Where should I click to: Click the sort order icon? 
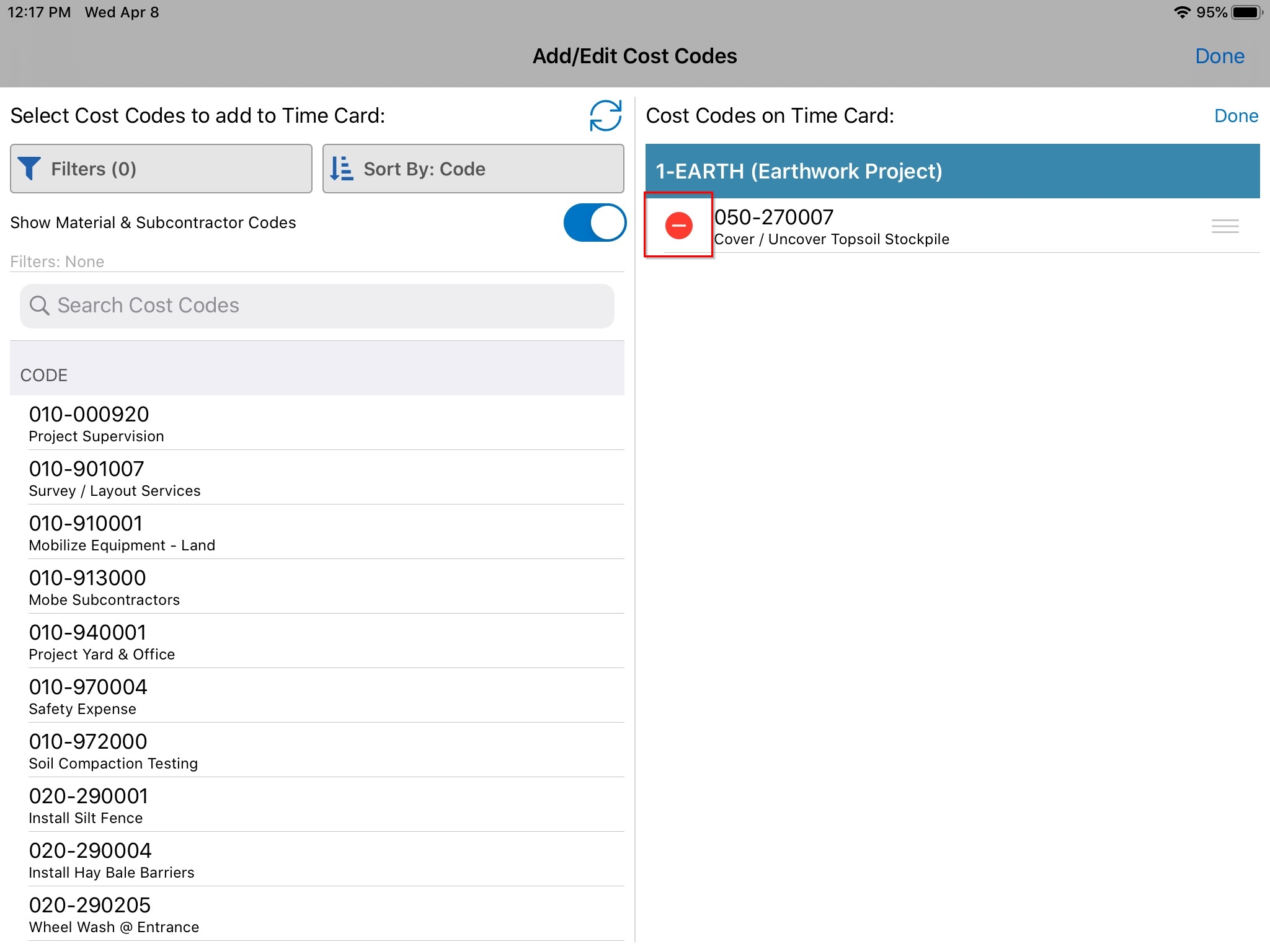pyautogui.click(x=342, y=169)
